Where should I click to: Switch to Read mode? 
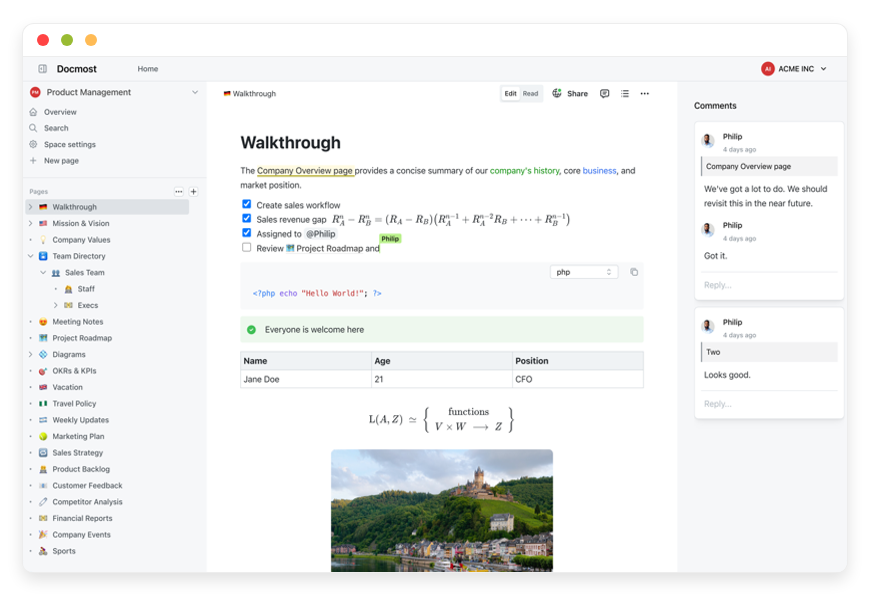(x=530, y=94)
